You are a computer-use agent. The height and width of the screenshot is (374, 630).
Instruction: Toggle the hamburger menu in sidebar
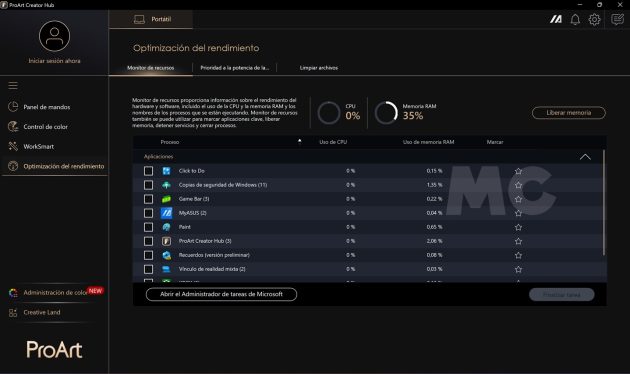point(13,86)
